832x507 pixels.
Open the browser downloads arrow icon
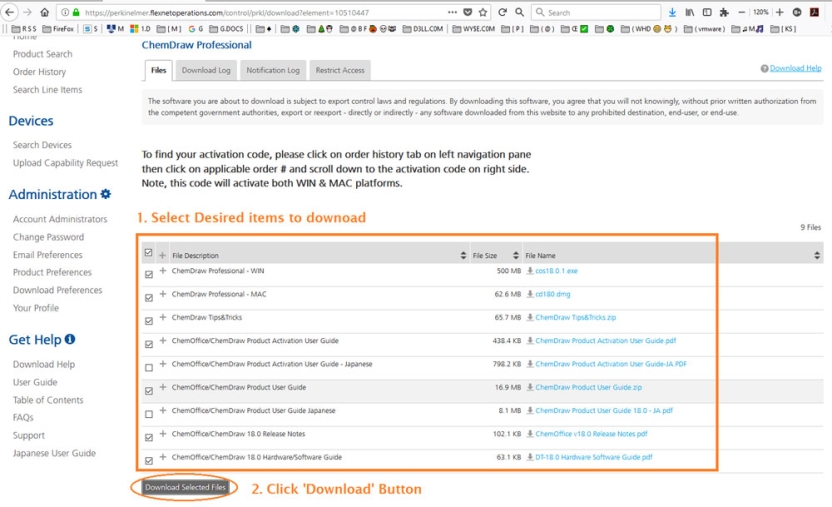672,12
